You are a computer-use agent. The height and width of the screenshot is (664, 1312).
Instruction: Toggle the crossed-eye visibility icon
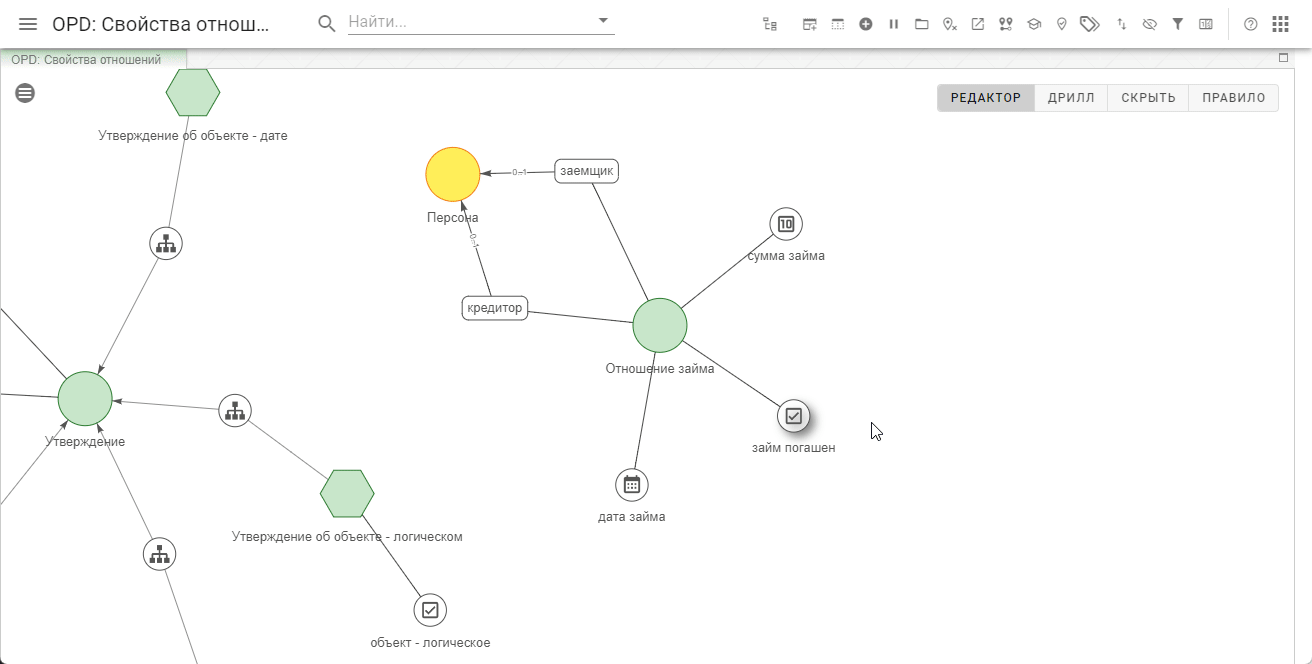(1150, 24)
